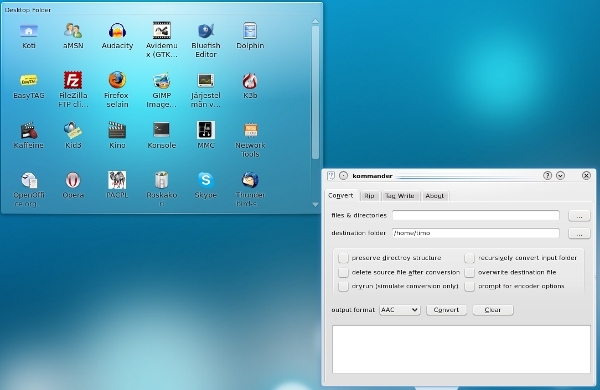Check recursively convert input folder

click(470, 258)
